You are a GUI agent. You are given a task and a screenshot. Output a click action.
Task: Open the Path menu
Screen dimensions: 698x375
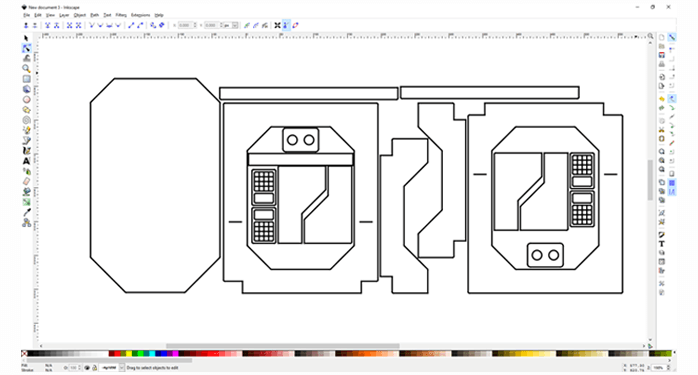tap(94, 15)
